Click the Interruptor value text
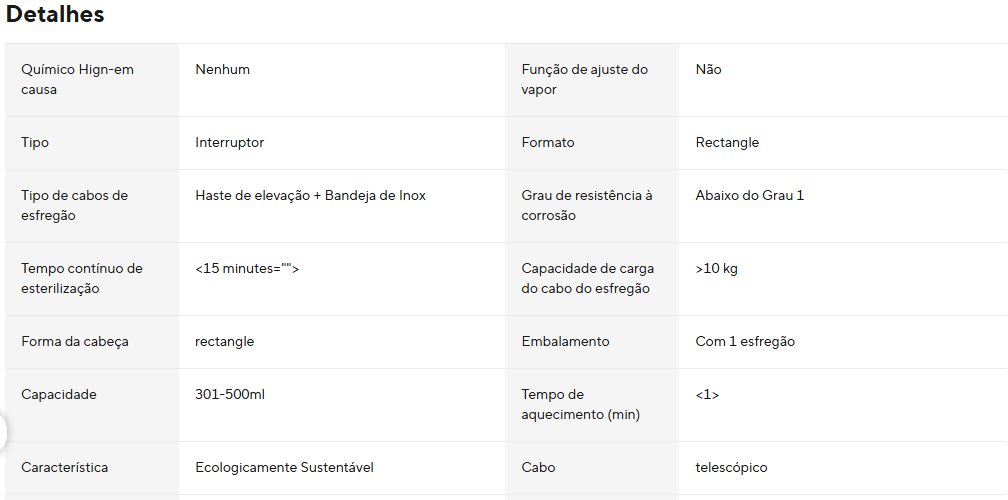Viewport: 1008px width, 500px height. 229,143
